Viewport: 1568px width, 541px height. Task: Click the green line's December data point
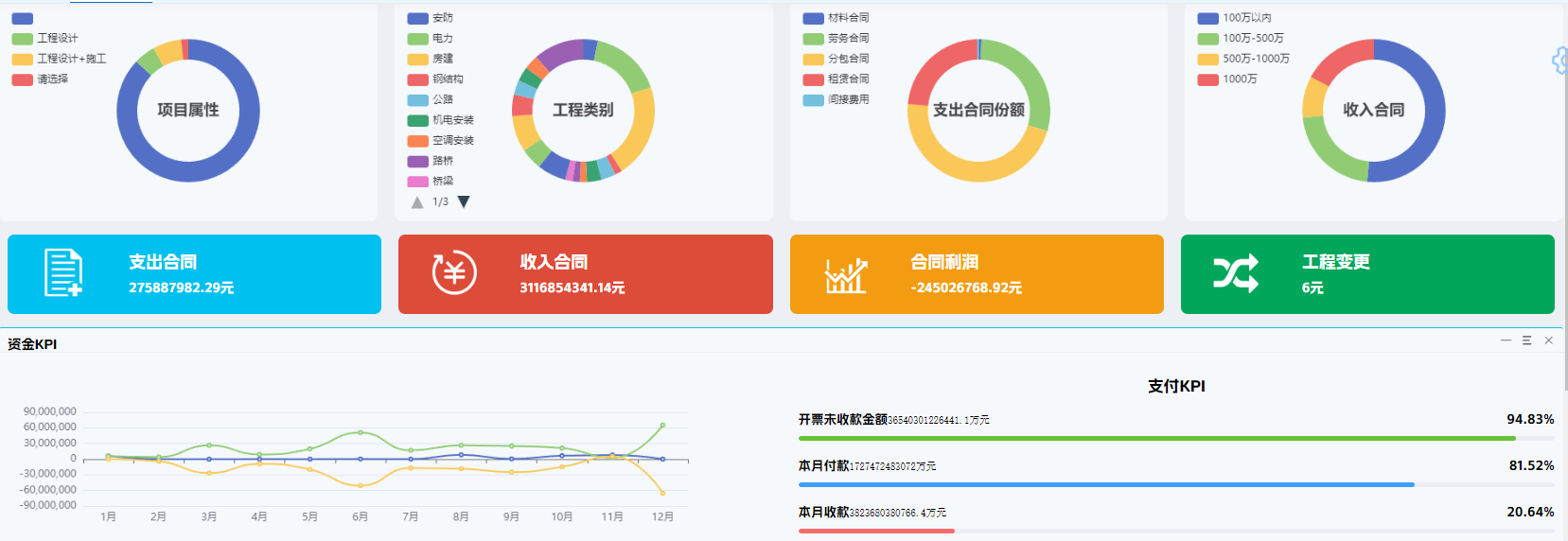coord(662,426)
